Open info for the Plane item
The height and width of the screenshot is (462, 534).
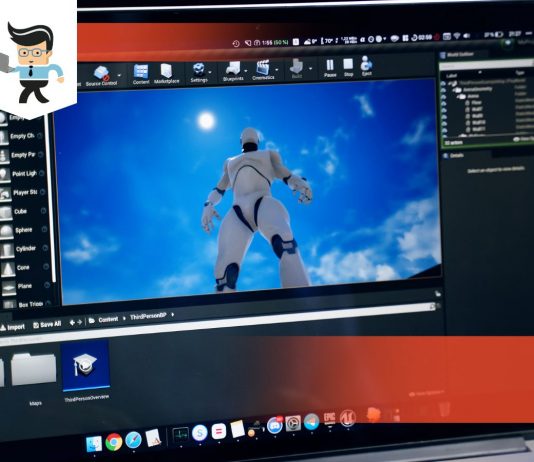[x=47, y=285]
